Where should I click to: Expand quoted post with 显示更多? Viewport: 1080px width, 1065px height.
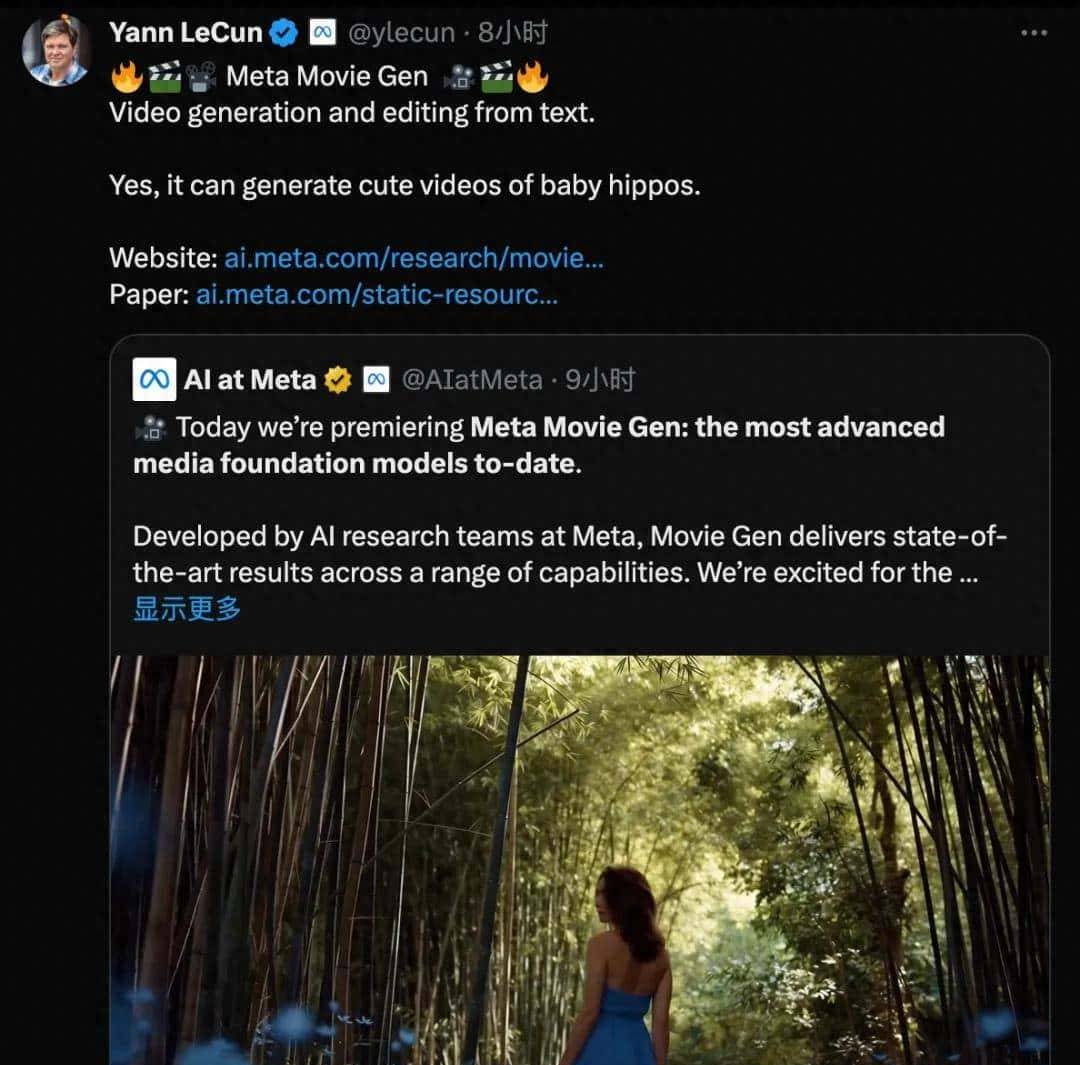[187, 609]
